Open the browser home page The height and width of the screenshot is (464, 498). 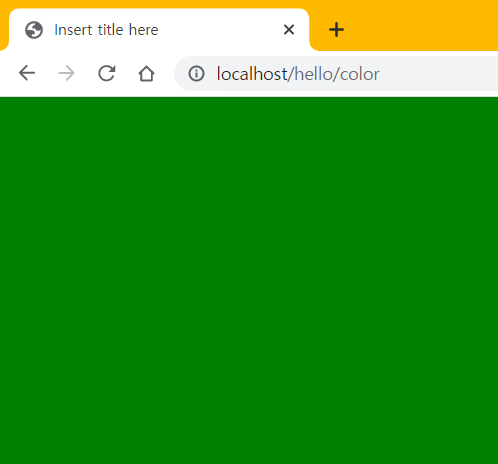coord(146,73)
